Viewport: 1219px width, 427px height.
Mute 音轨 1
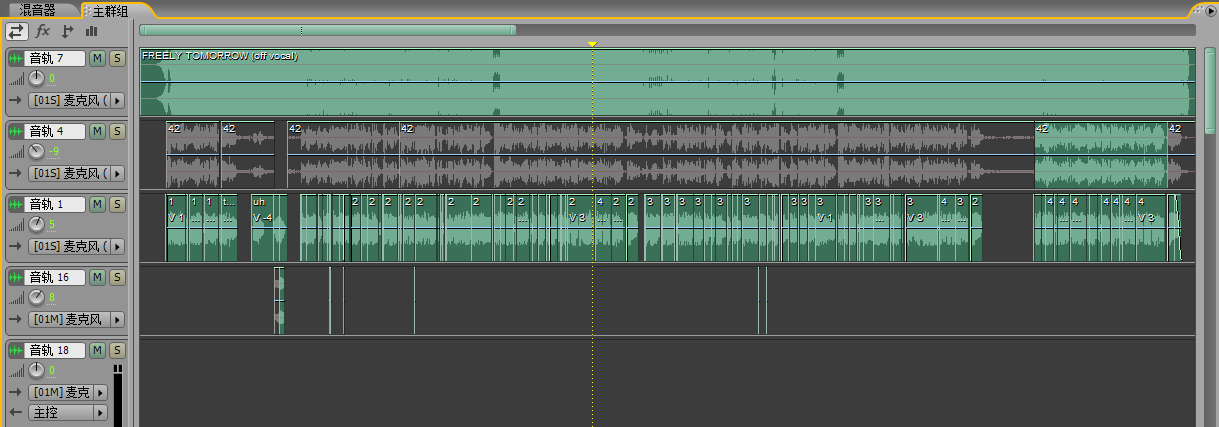point(97,204)
